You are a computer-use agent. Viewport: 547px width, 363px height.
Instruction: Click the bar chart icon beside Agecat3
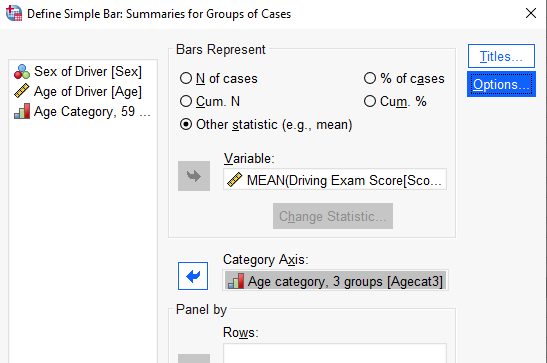[236, 281]
